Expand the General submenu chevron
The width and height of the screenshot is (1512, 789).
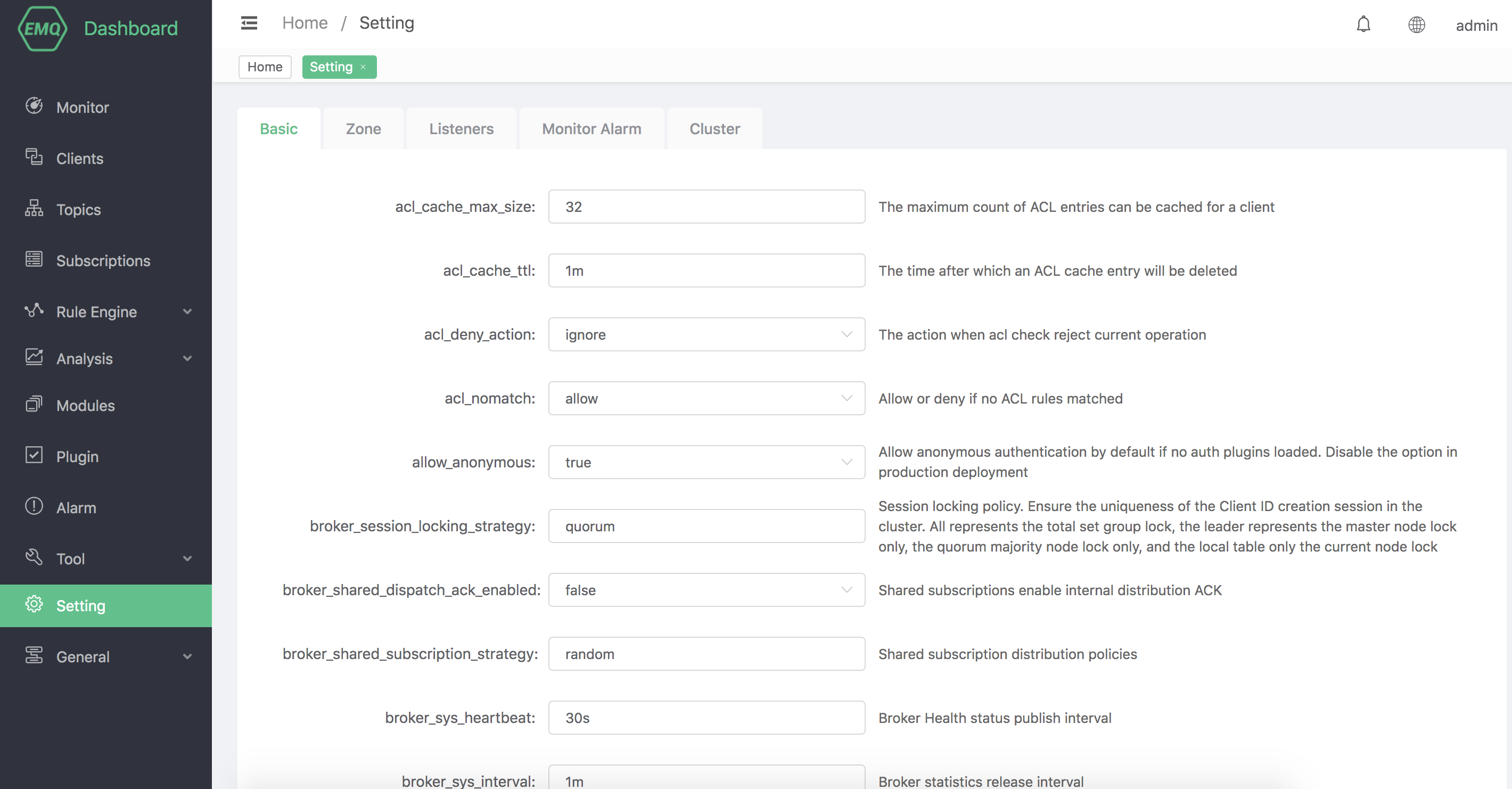click(188, 657)
